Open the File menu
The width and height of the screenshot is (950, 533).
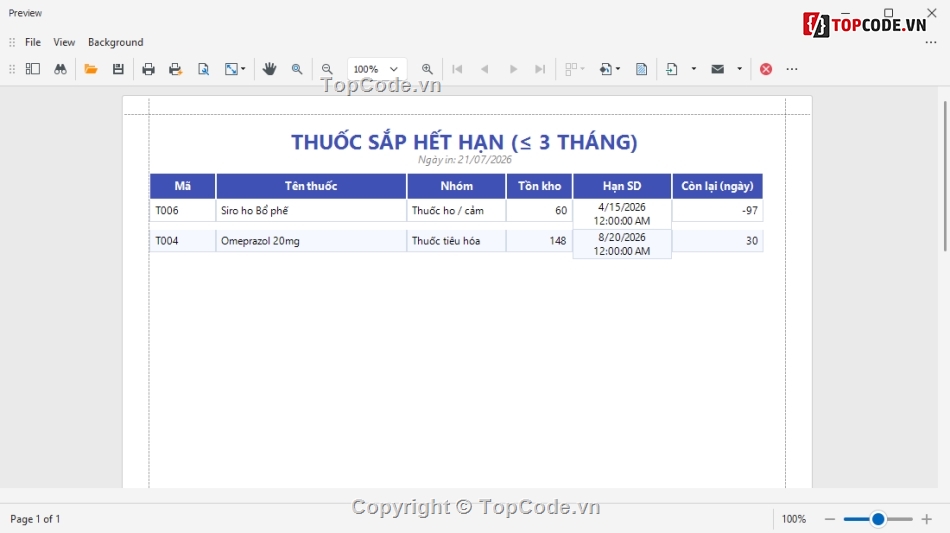33,42
